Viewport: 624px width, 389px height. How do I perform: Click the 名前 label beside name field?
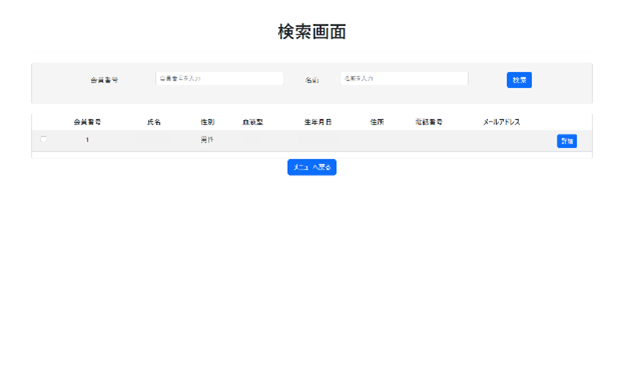[x=312, y=80]
